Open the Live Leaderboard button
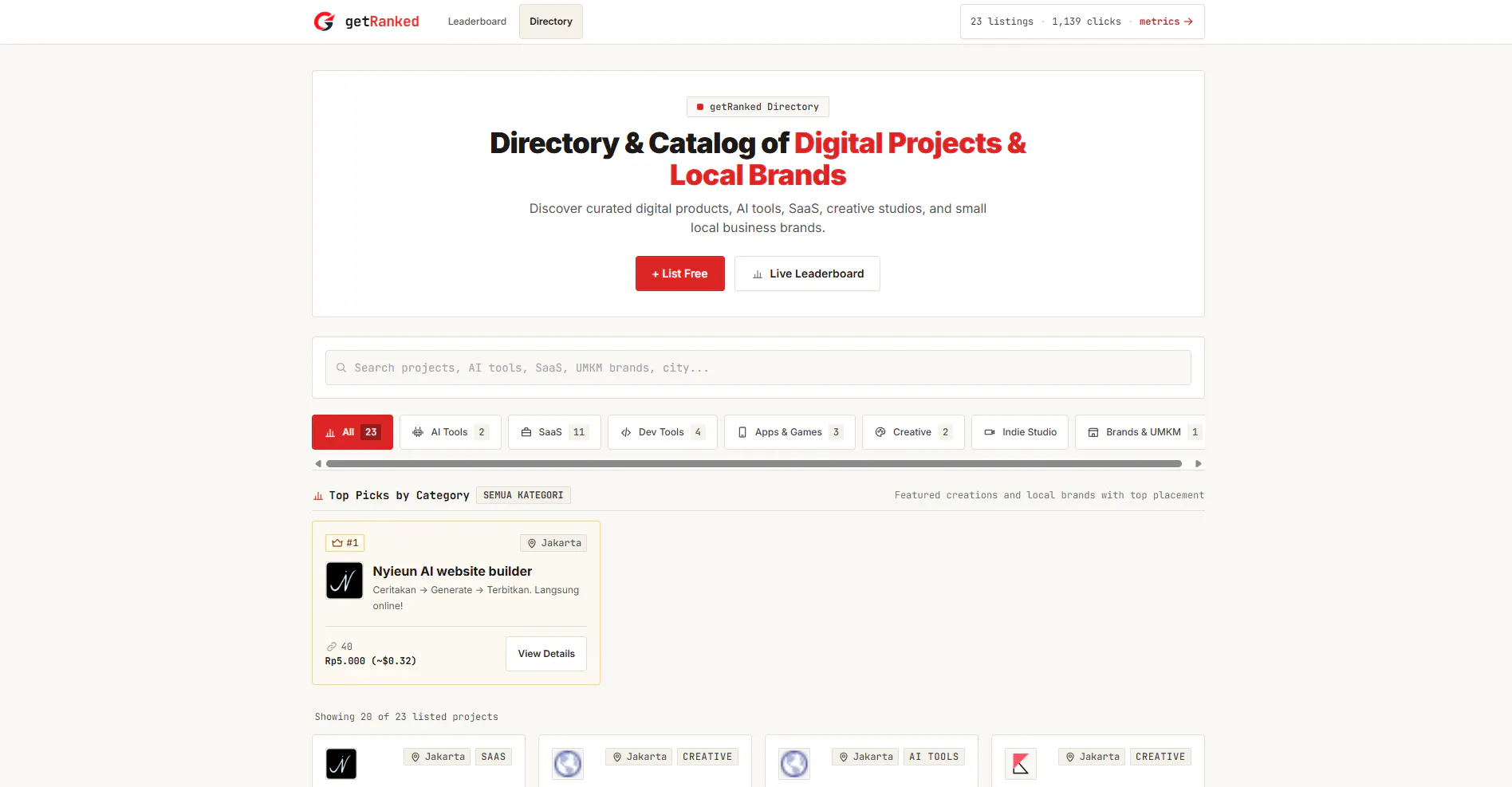The width and height of the screenshot is (1512, 787). coord(807,273)
